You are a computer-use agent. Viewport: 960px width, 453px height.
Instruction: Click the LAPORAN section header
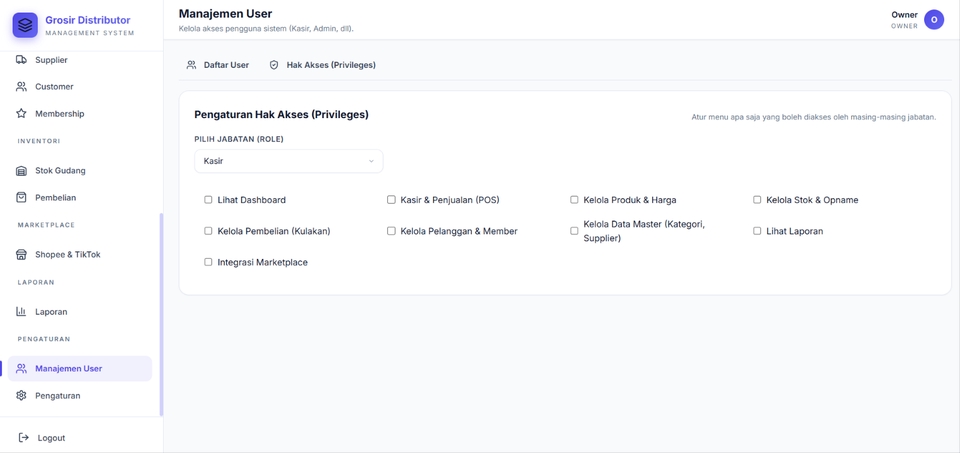(36, 283)
